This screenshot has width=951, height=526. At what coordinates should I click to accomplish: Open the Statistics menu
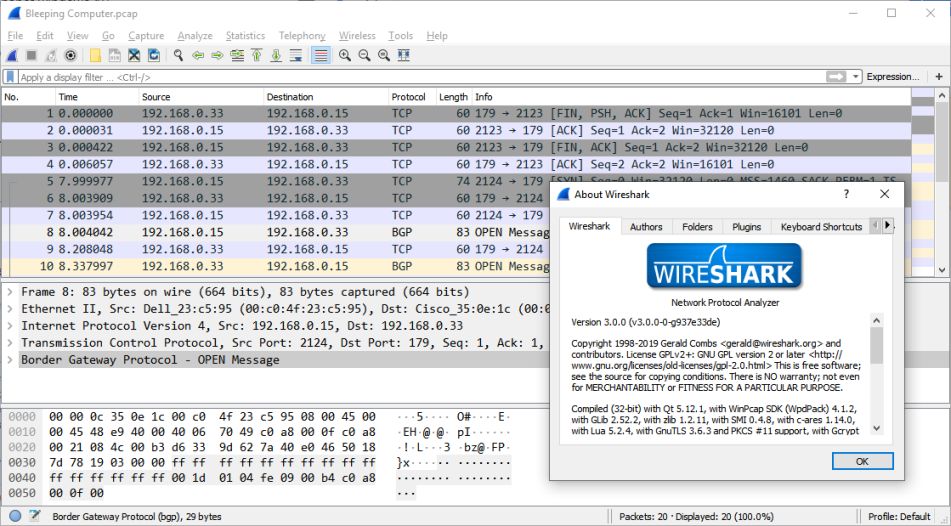(x=245, y=36)
